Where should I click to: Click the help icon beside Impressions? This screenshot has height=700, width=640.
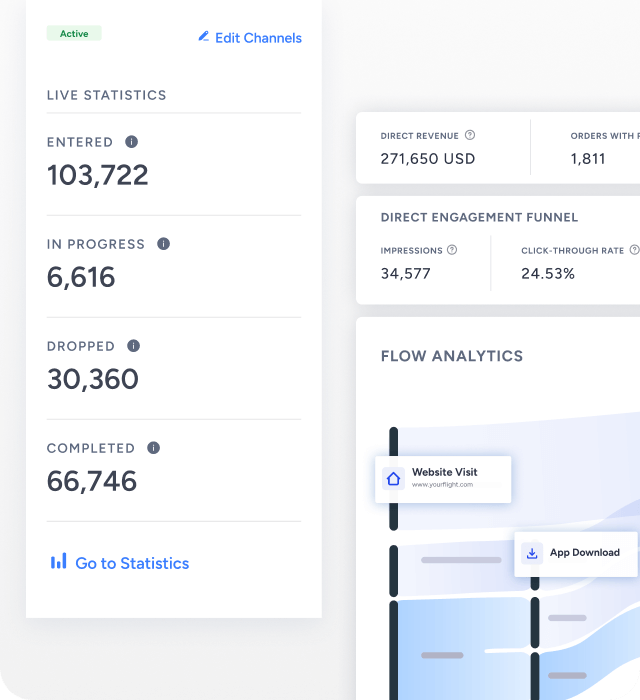(452, 250)
